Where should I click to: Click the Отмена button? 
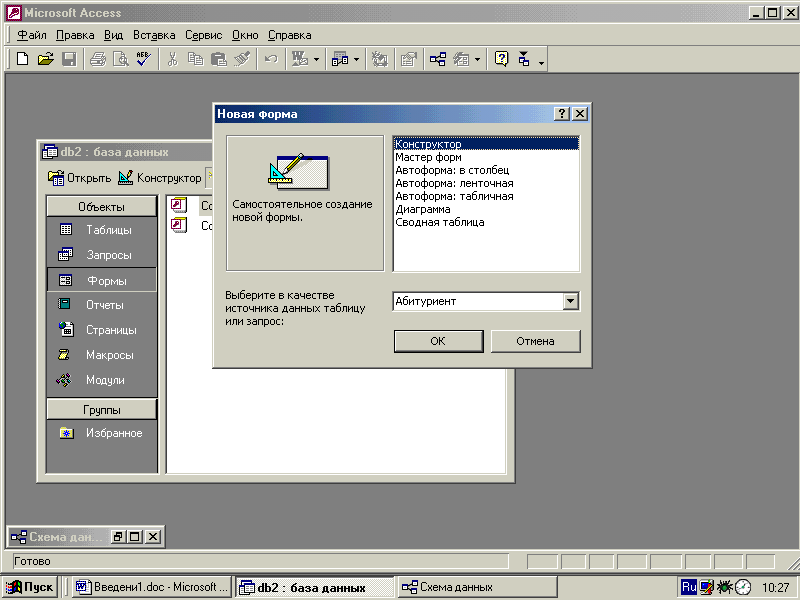click(535, 341)
